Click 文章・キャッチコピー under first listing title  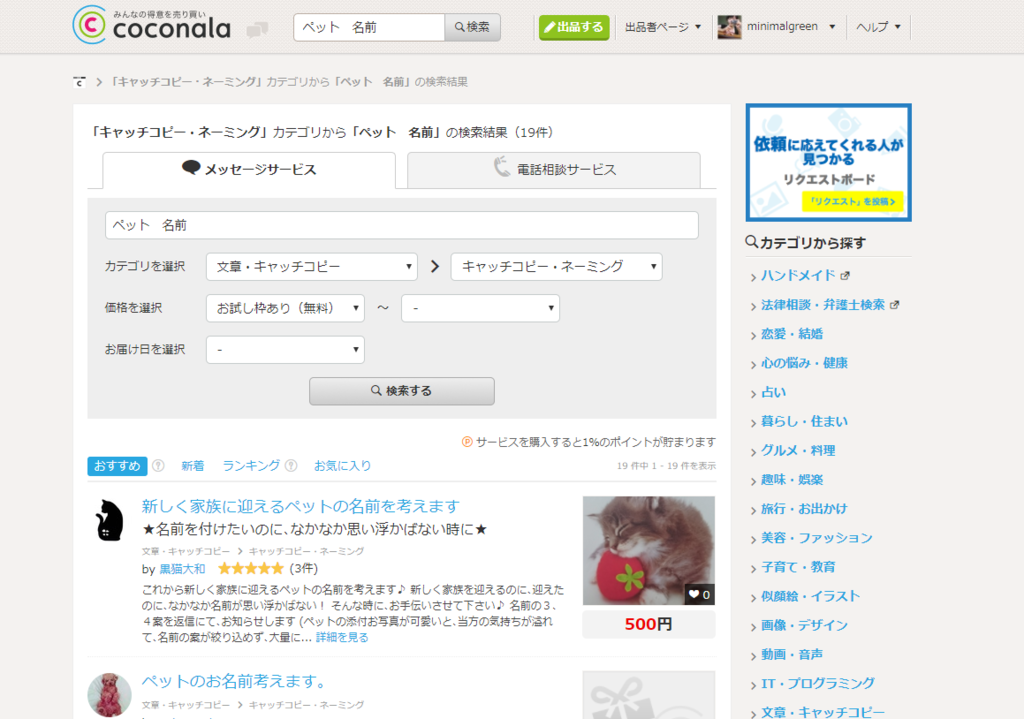tap(186, 551)
